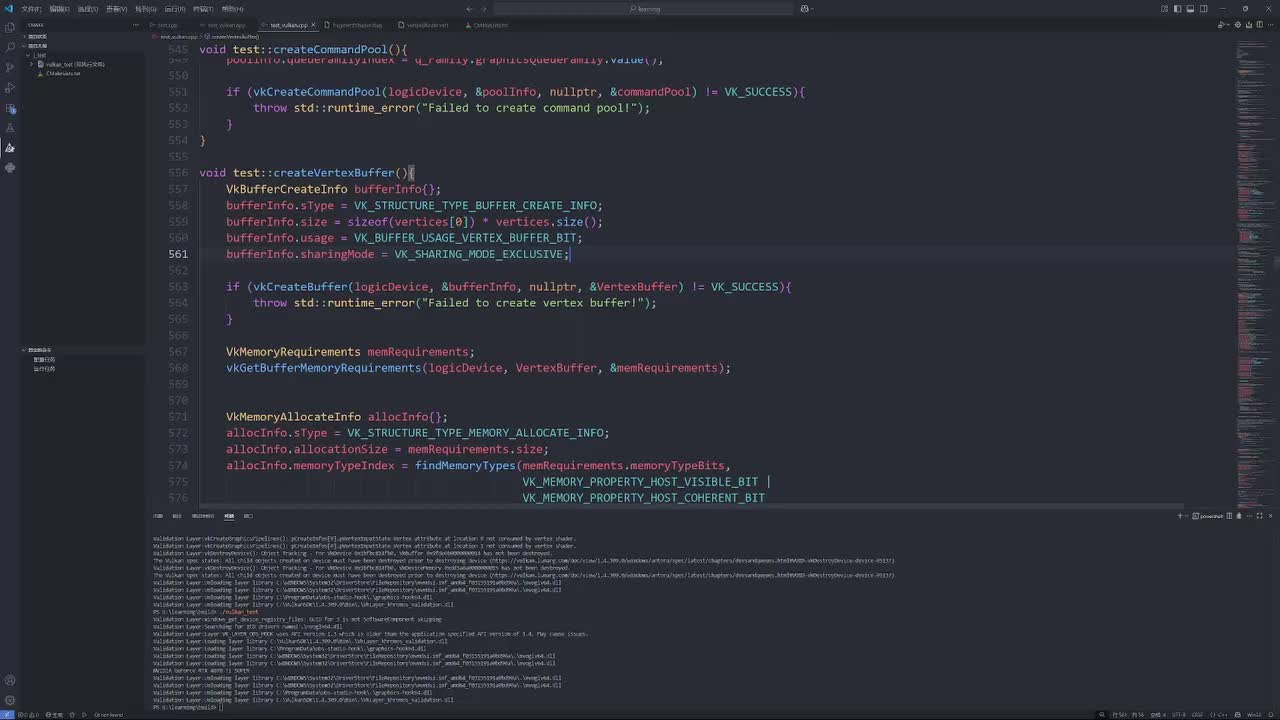Click the remote window indicator in the status bar
This screenshot has width=1280, height=720.
tap(7, 714)
